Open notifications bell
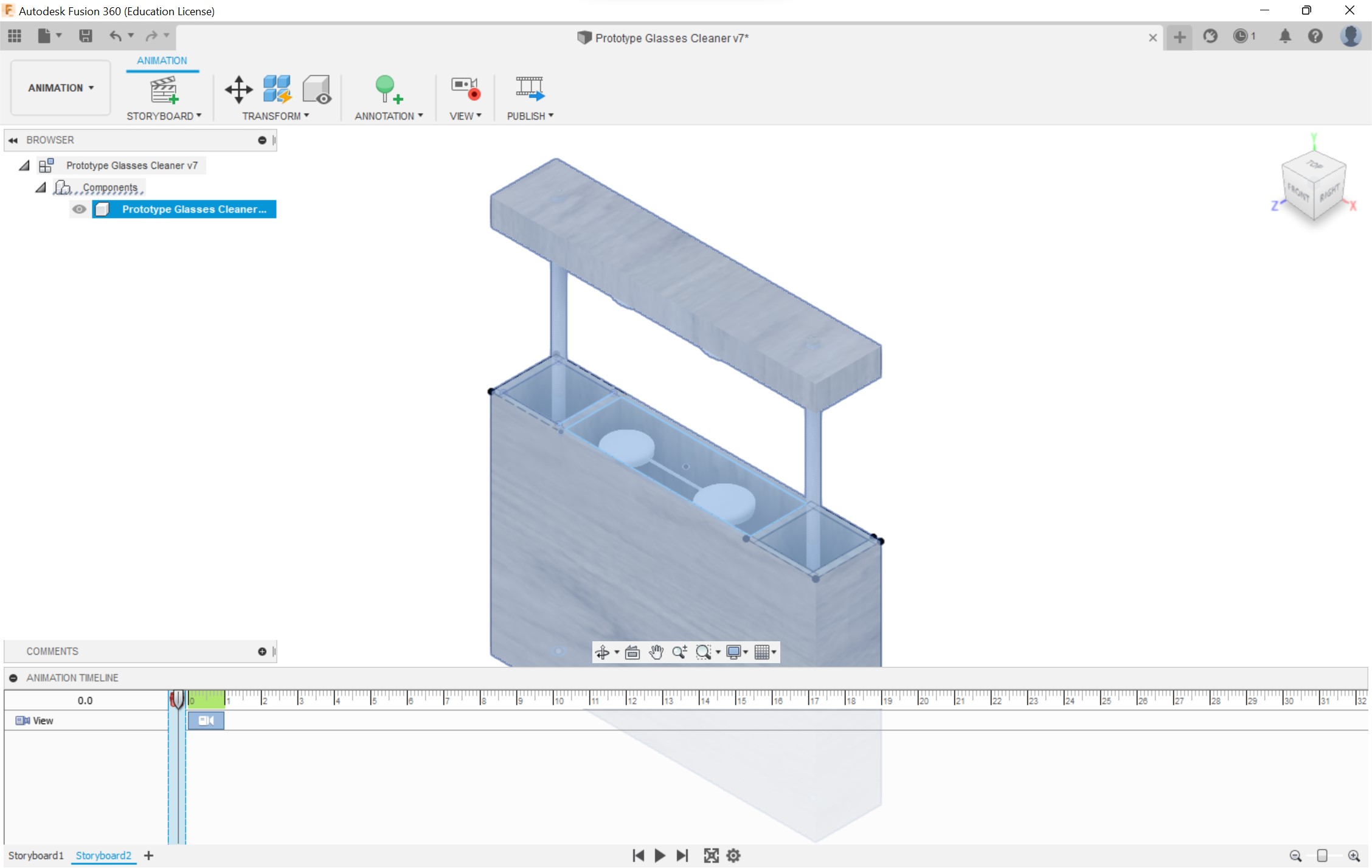 coord(1284,36)
